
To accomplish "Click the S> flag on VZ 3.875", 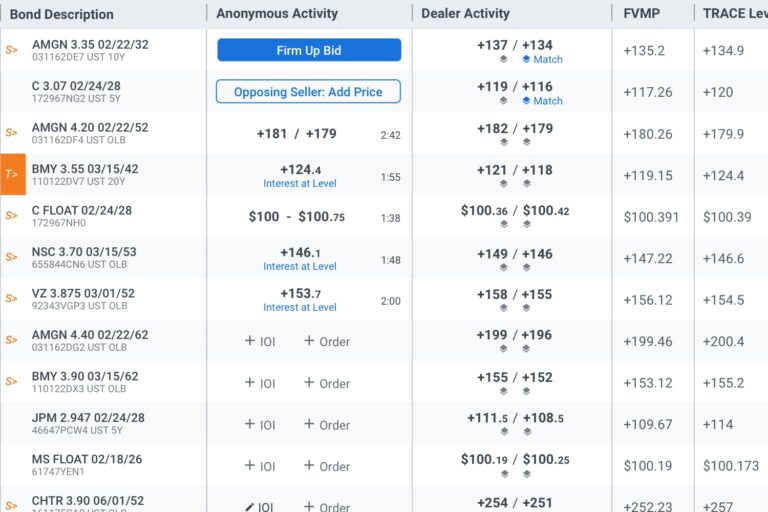I will pos(12,298).
